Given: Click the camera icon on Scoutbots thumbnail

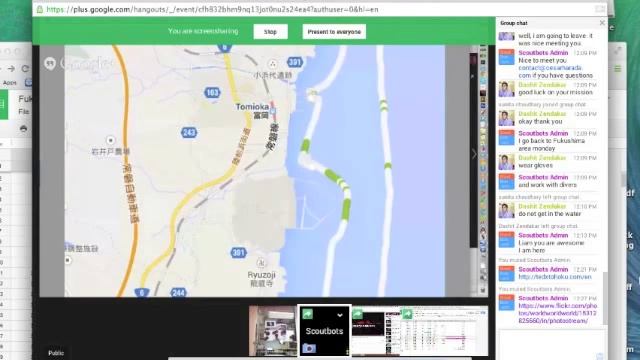Looking at the screenshot, I should (x=309, y=348).
